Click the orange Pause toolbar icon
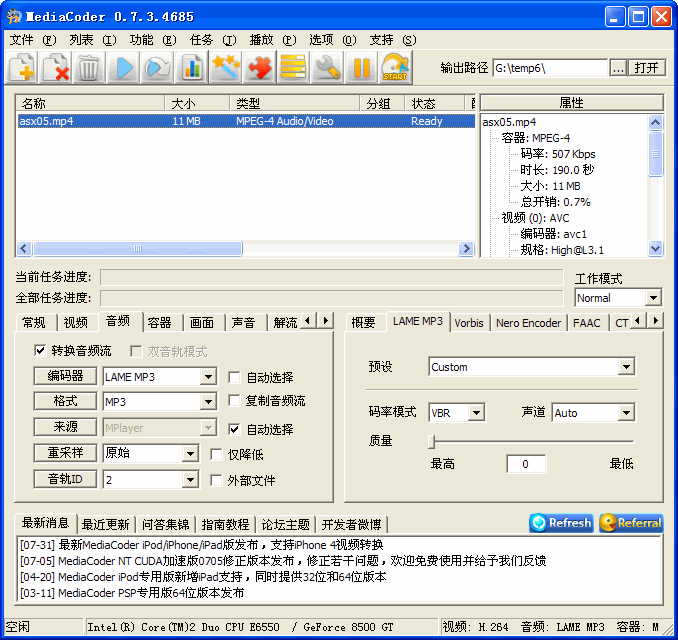This screenshot has width=678, height=640. coord(361,67)
